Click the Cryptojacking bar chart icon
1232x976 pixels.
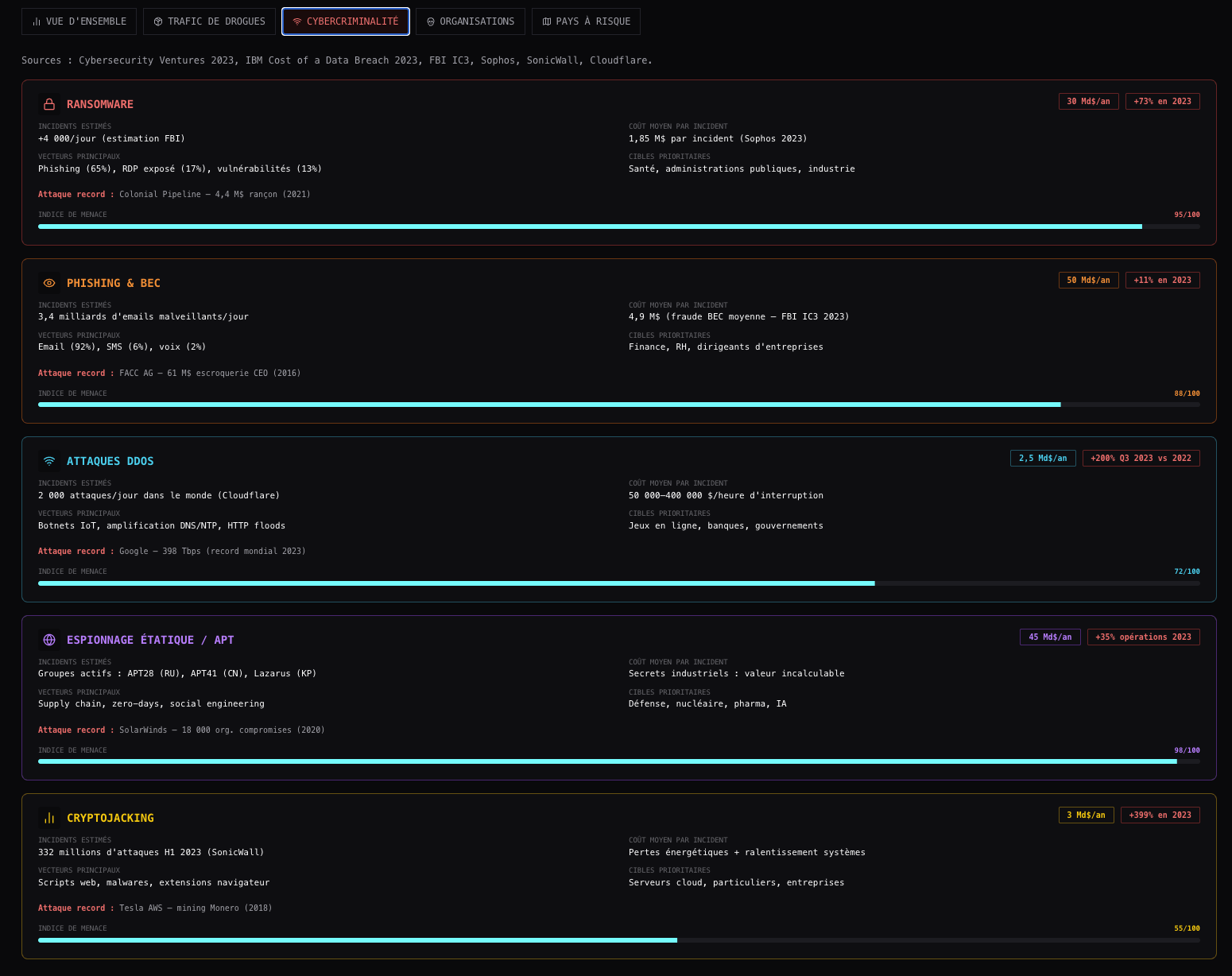49,818
